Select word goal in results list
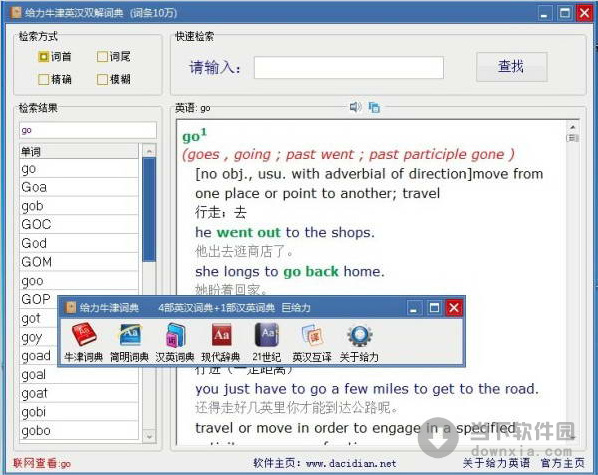Image resolution: width=598 pixels, height=475 pixels. [79, 375]
